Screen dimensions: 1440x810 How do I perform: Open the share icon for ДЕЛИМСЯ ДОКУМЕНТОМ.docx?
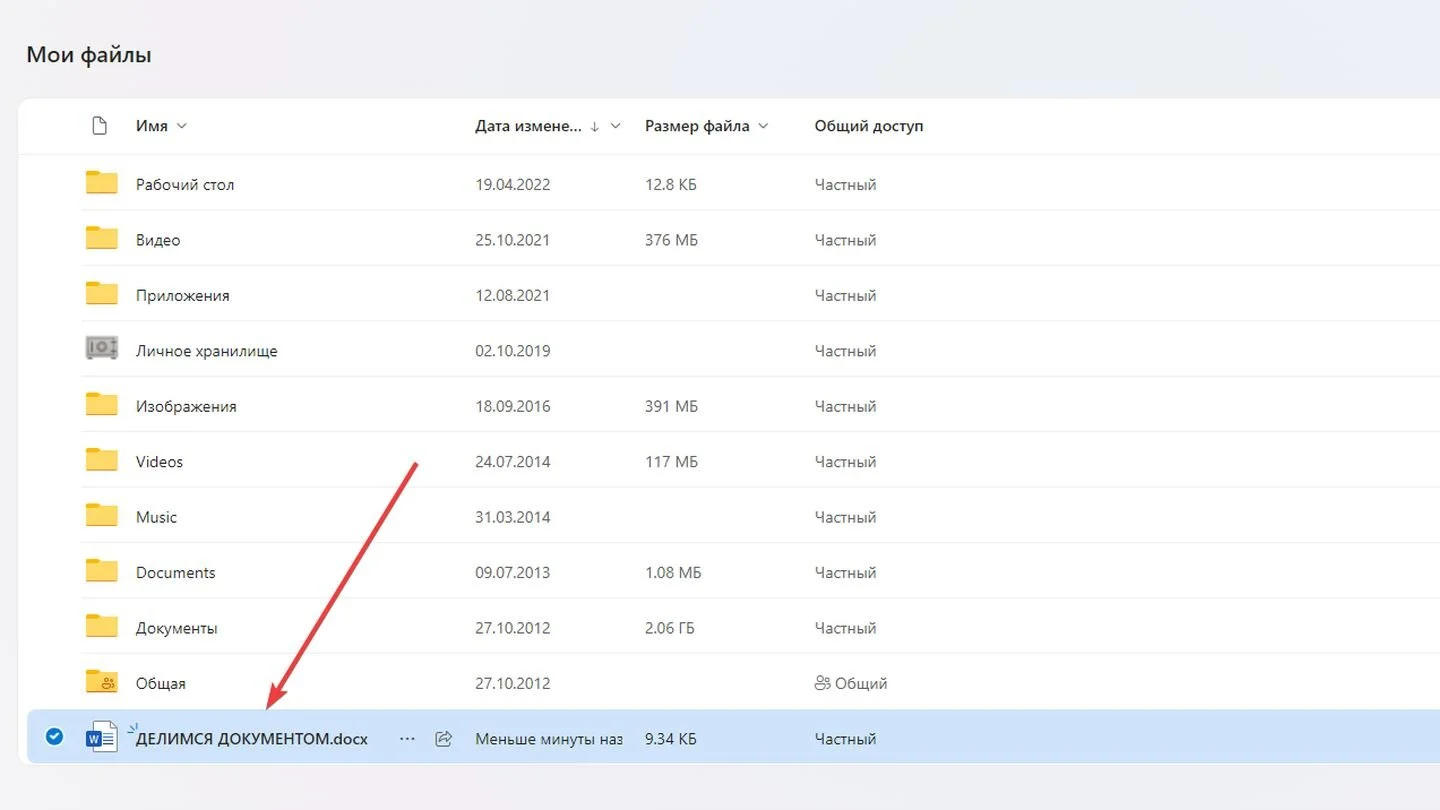[x=444, y=739]
